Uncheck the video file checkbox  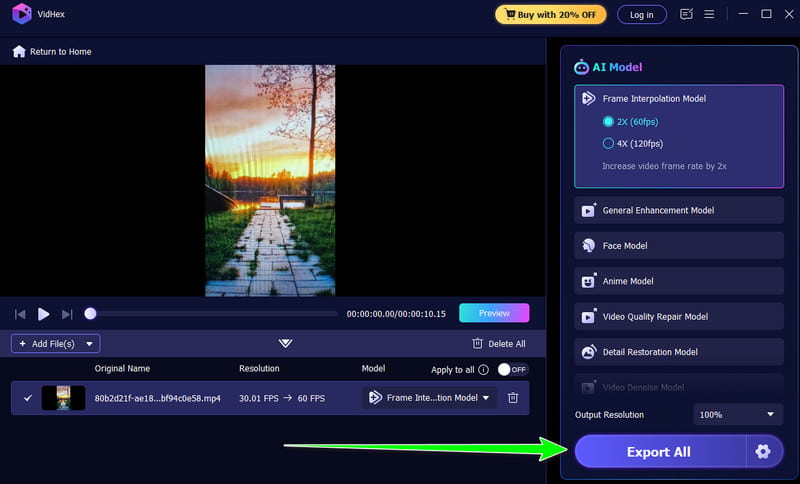click(x=27, y=398)
